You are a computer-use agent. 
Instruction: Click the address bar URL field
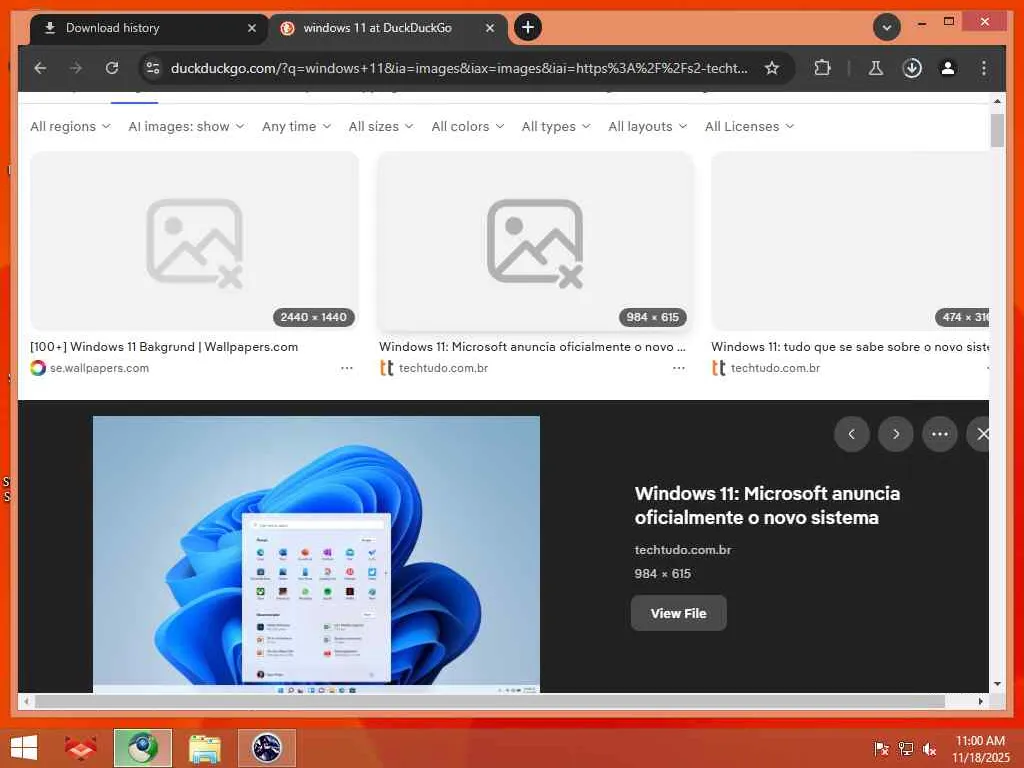click(x=459, y=68)
